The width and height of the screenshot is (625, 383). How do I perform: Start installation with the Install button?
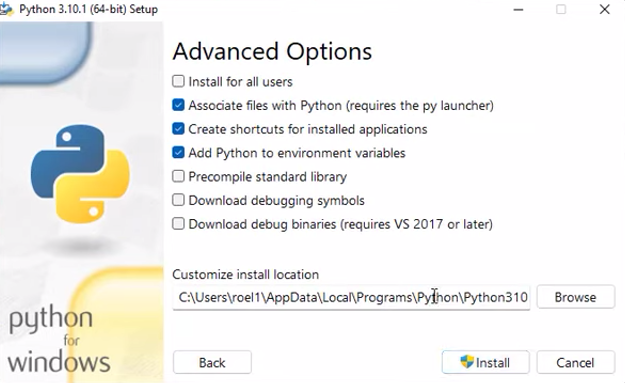485,362
